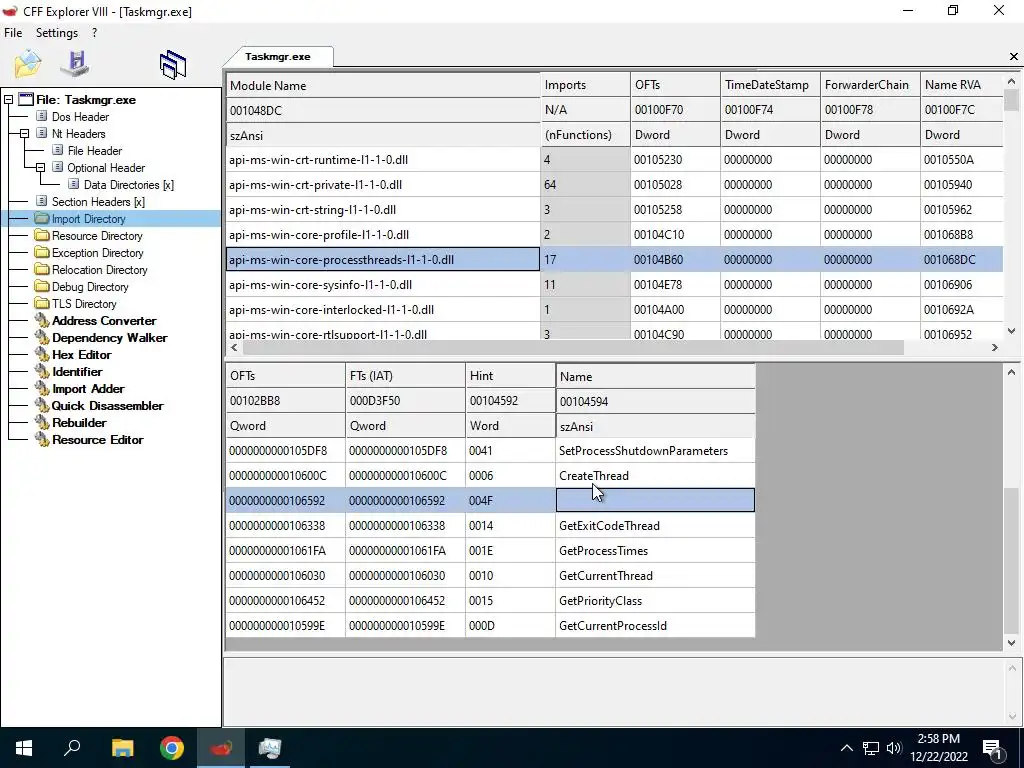Open the Quick Disassembler tool icon

[42, 405]
